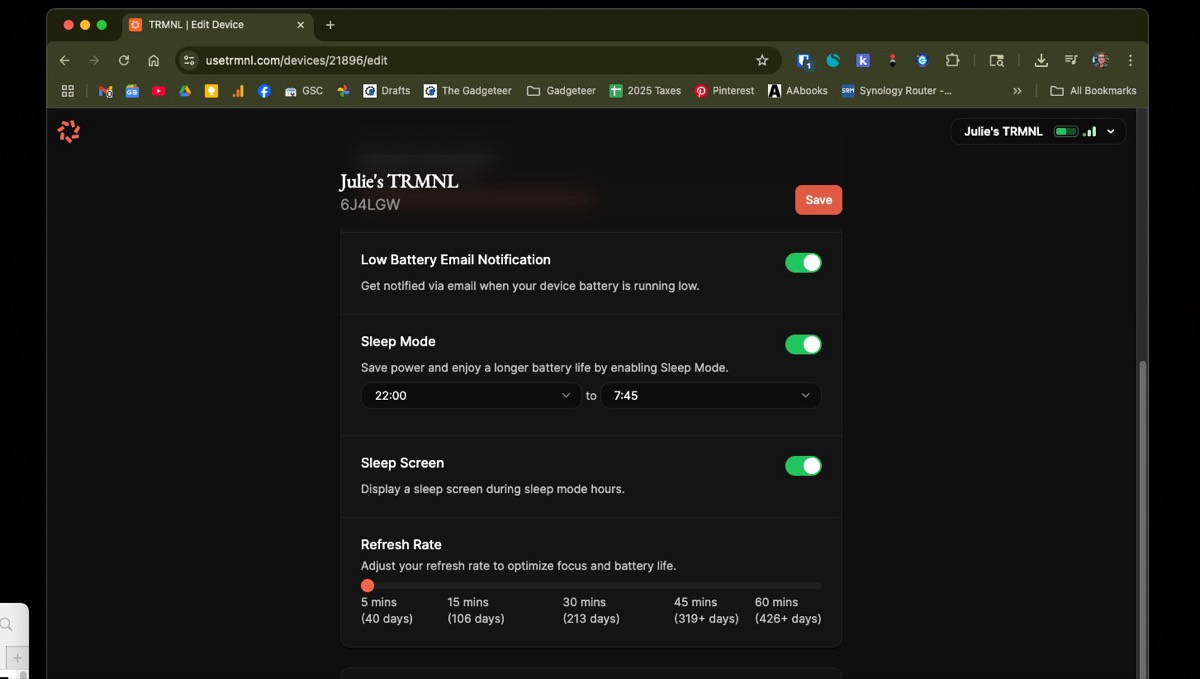Disable Low Battery Email Notification
Image resolution: width=1200 pixels, height=679 pixels.
click(x=803, y=263)
